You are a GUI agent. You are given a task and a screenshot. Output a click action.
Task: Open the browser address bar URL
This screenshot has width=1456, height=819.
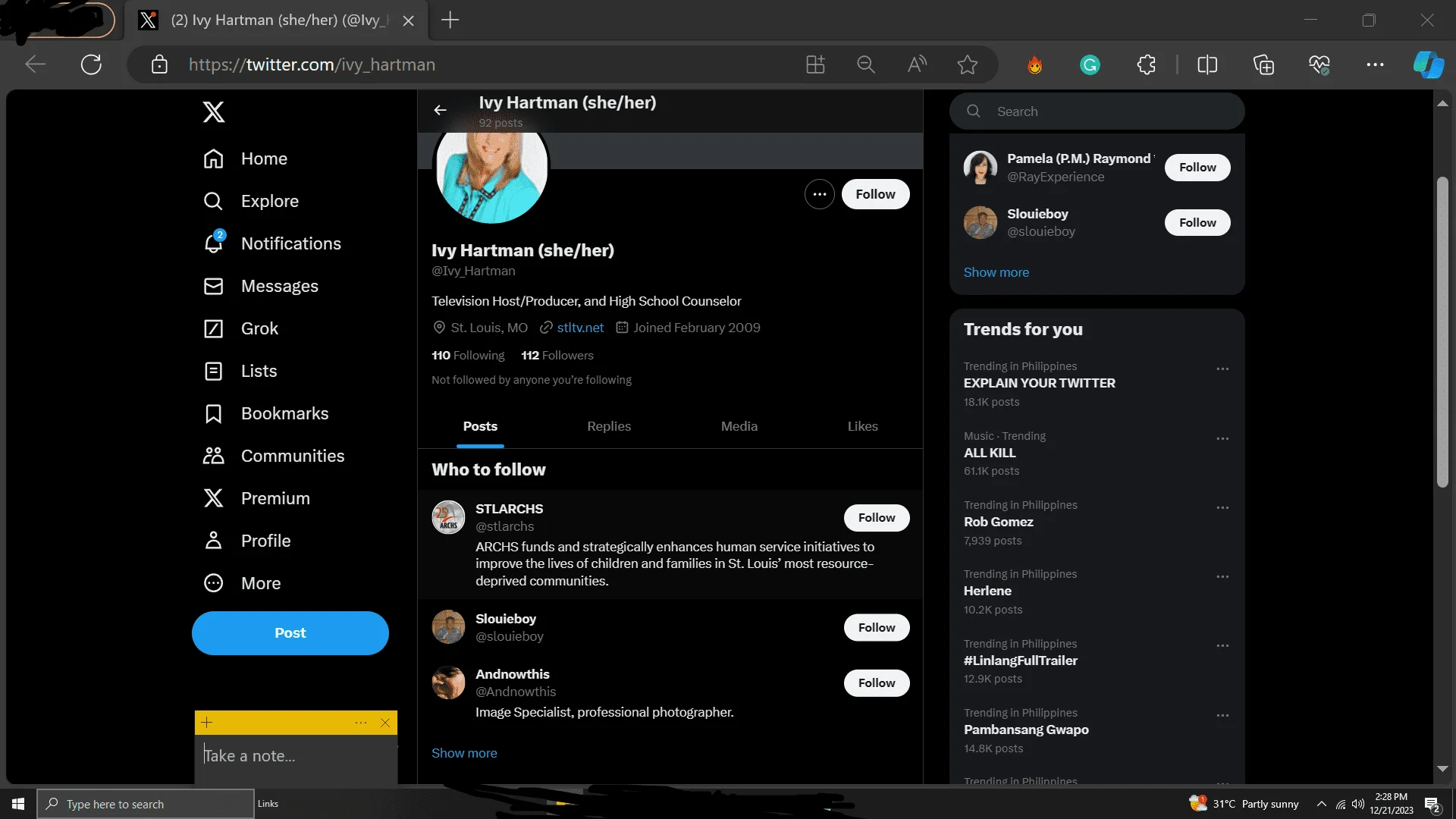(312, 64)
